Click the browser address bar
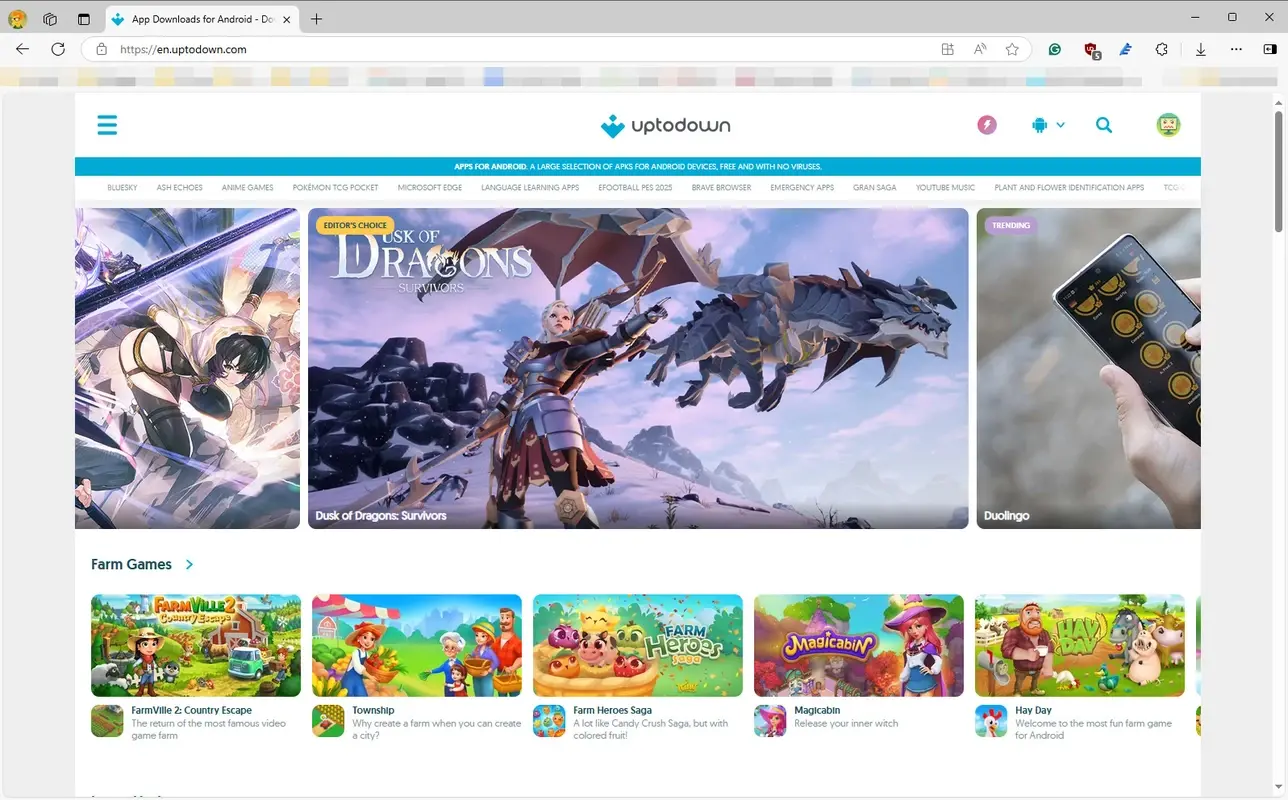Viewport: 1288px width, 800px height. point(400,48)
